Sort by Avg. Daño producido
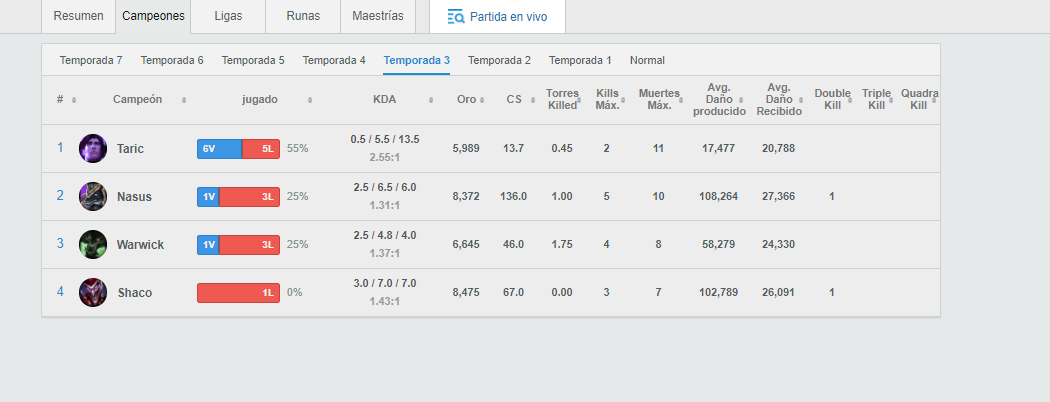This screenshot has height=402, width=1050. point(719,99)
